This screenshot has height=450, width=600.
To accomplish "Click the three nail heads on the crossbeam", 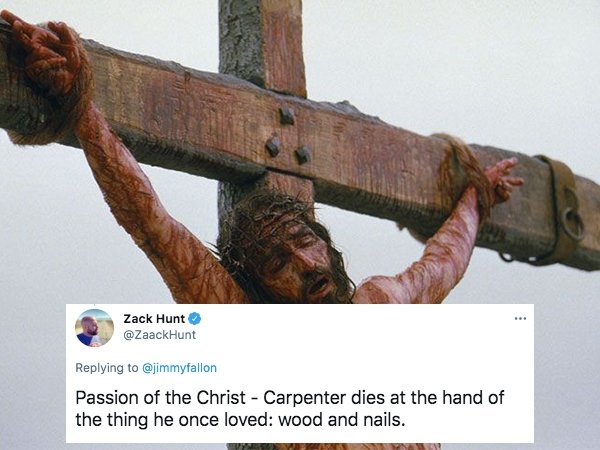I will click(288, 136).
